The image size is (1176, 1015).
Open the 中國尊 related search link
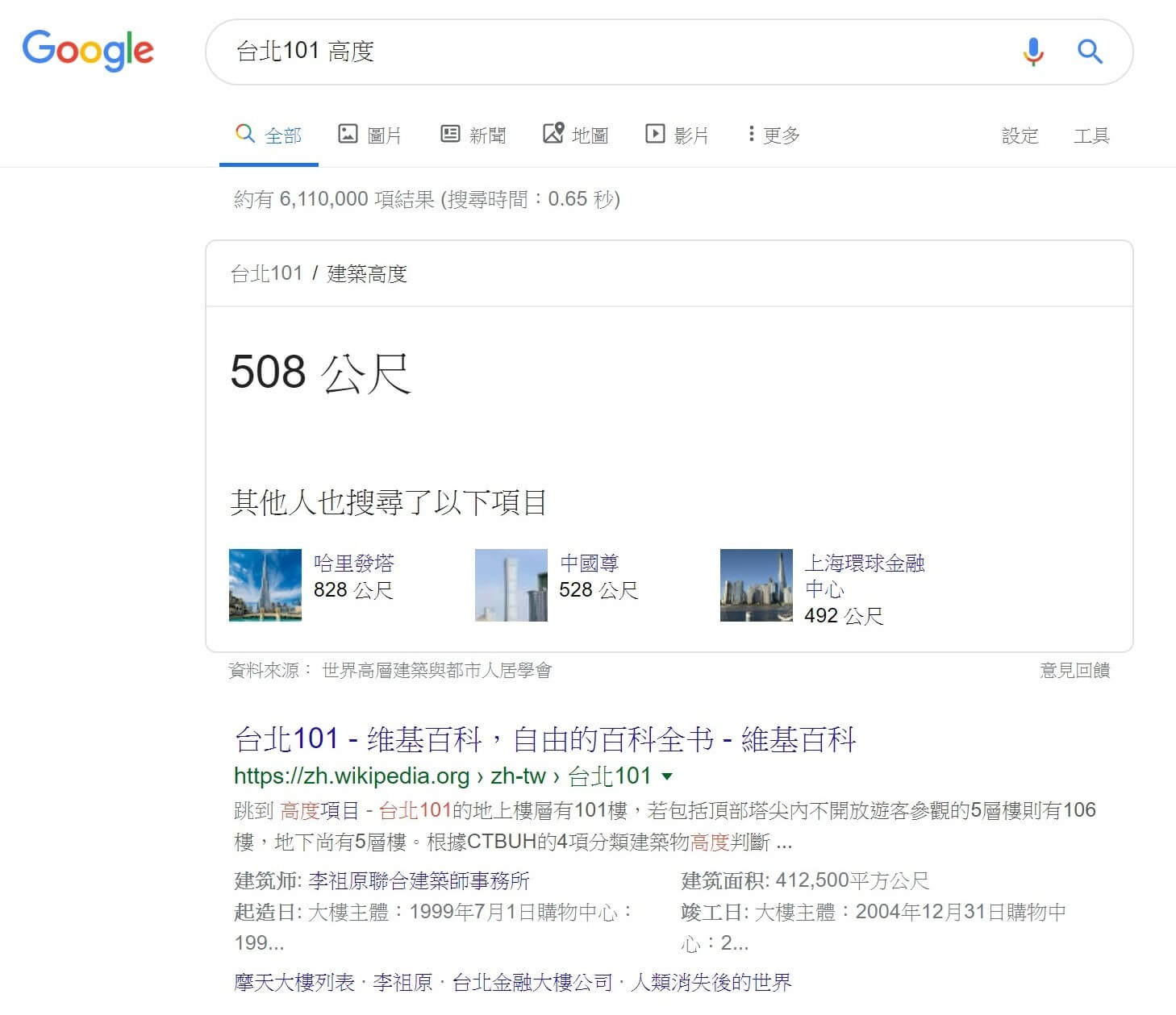pyautogui.click(x=590, y=563)
